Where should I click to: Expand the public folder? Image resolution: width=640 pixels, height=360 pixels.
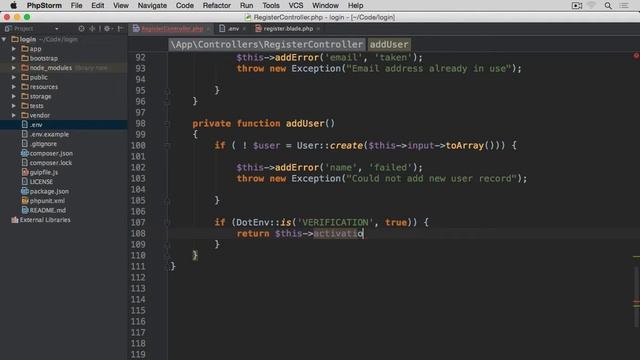click(x=14, y=77)
